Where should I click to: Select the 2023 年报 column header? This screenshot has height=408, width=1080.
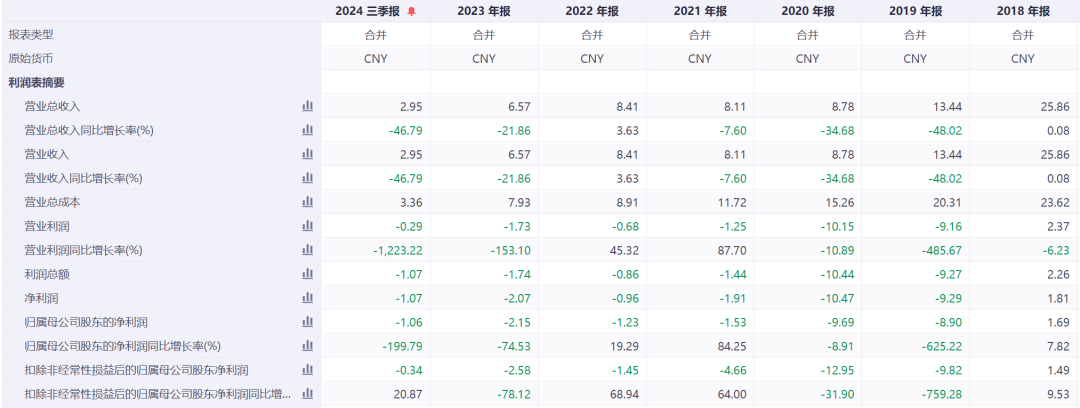484,12
